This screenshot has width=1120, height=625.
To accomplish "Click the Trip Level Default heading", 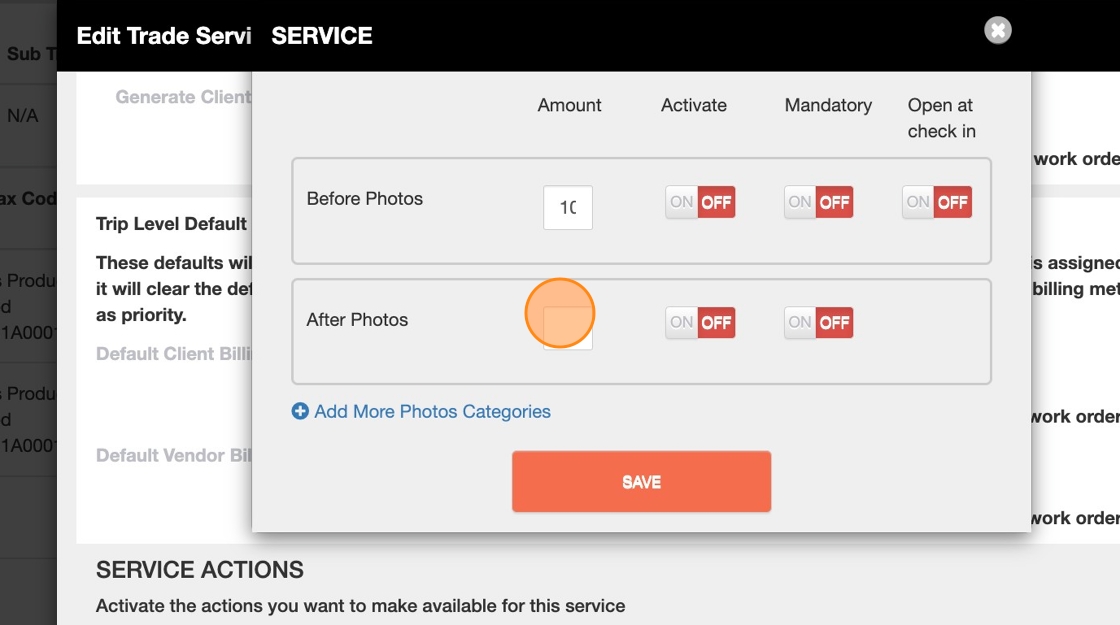I will click(171, 223).
